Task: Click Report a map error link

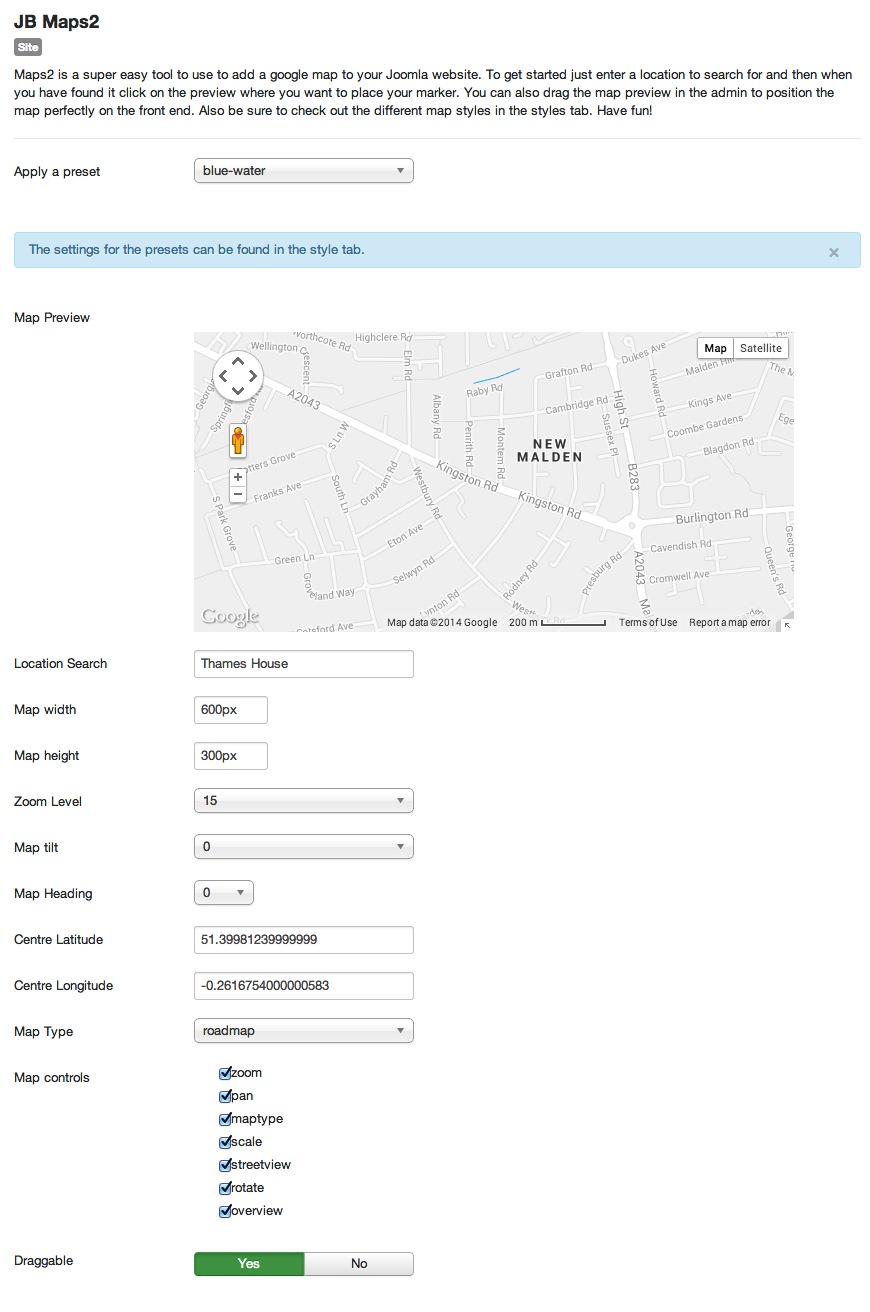Action: click(730, 623)
